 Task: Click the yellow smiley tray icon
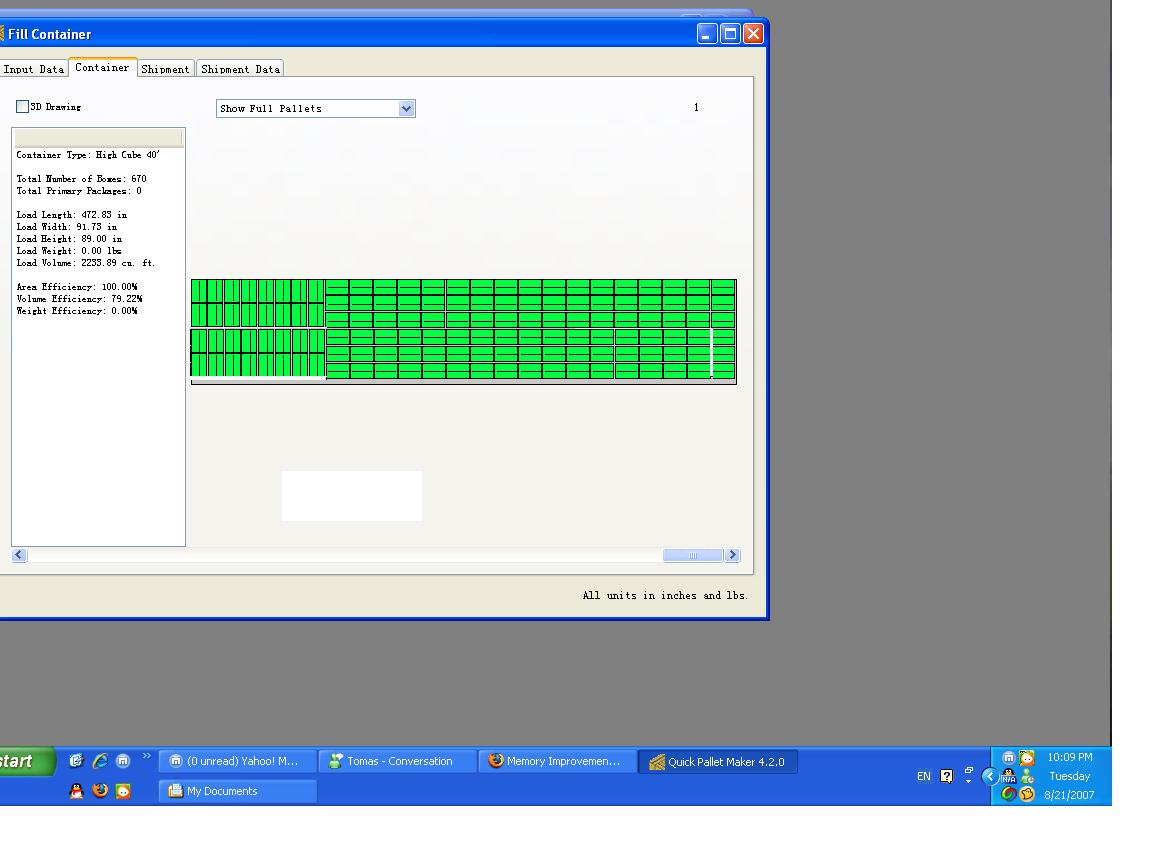click(1027, 794)
